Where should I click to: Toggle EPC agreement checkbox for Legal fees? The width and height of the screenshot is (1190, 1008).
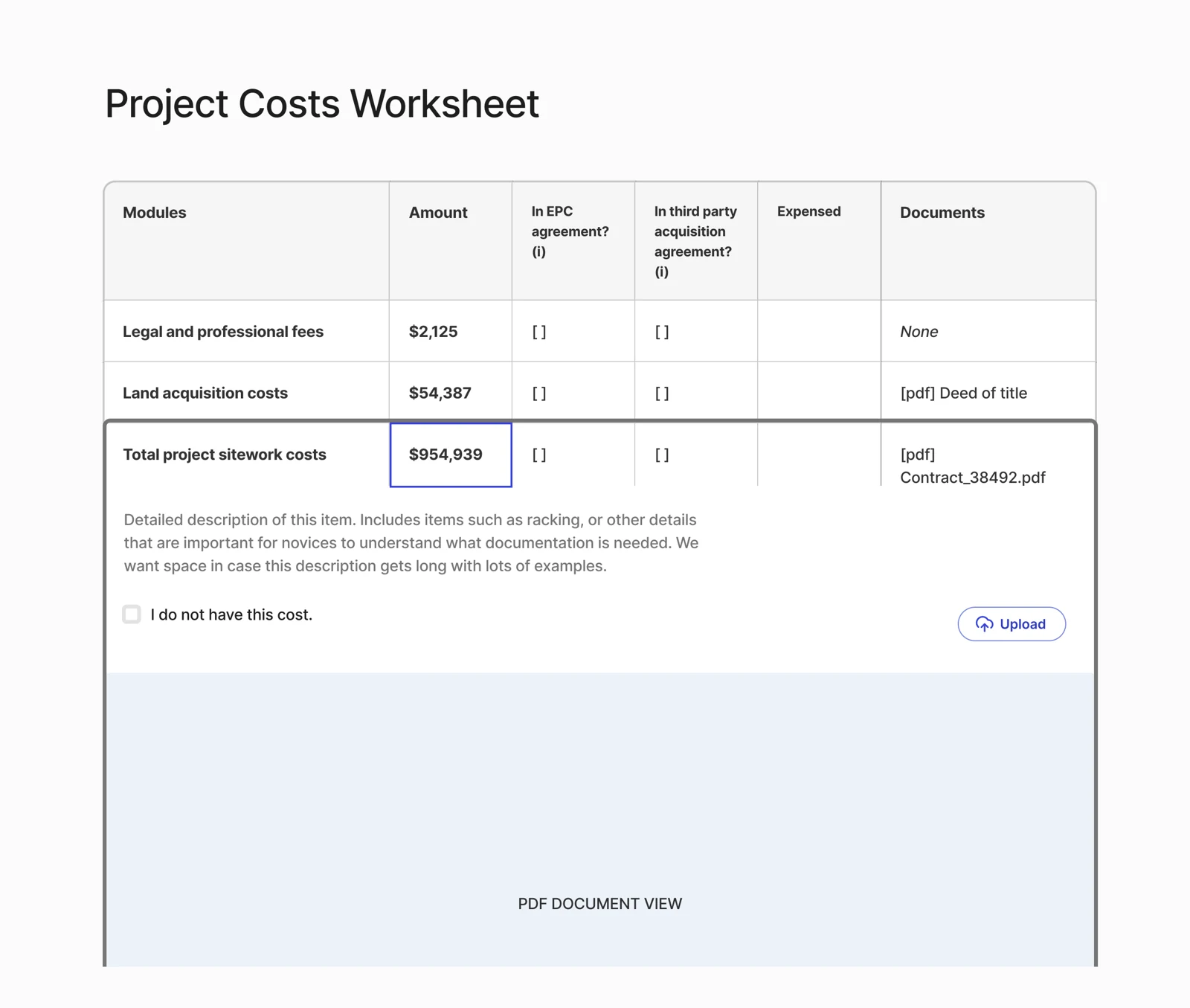click(x=539, y=332)
